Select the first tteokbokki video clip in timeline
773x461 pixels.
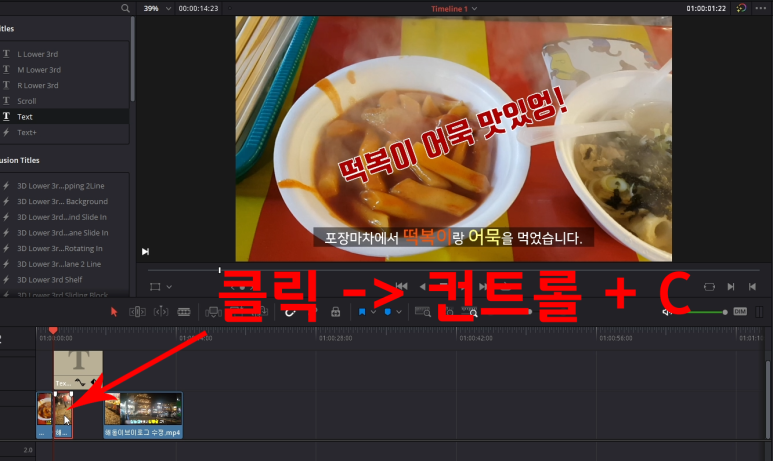pos(44,415)
